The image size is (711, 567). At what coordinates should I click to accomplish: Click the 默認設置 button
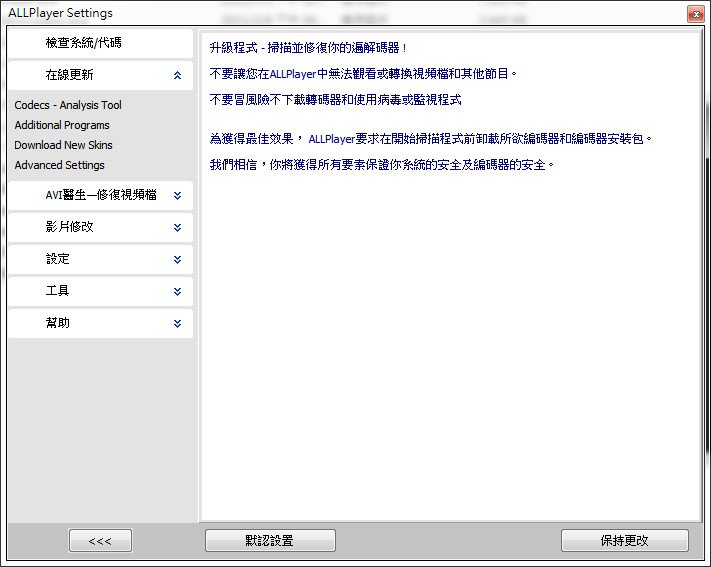pos(270,541)
